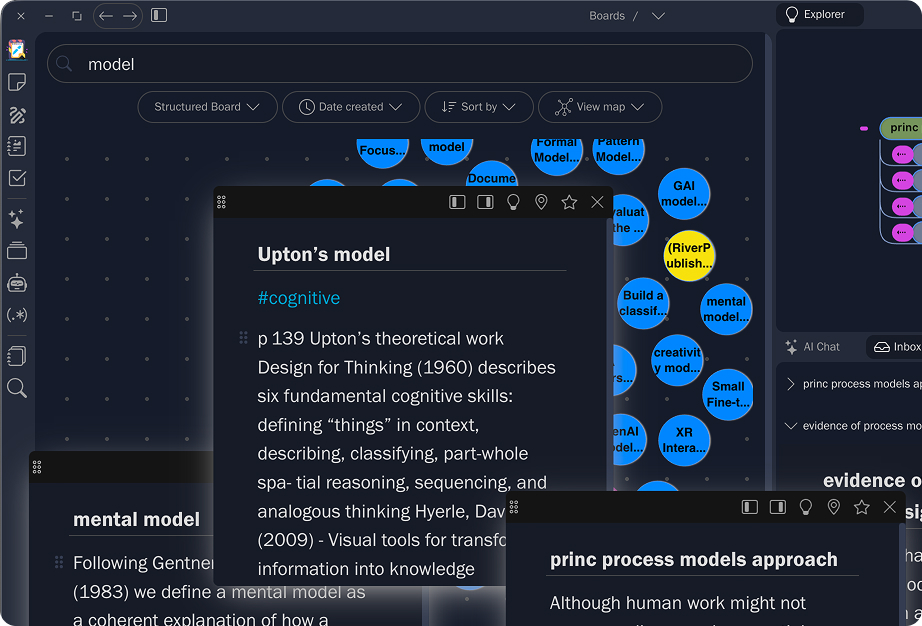The image size is (922, 626).
Task: Open the Date created dropdown
Action: (350, 107)
